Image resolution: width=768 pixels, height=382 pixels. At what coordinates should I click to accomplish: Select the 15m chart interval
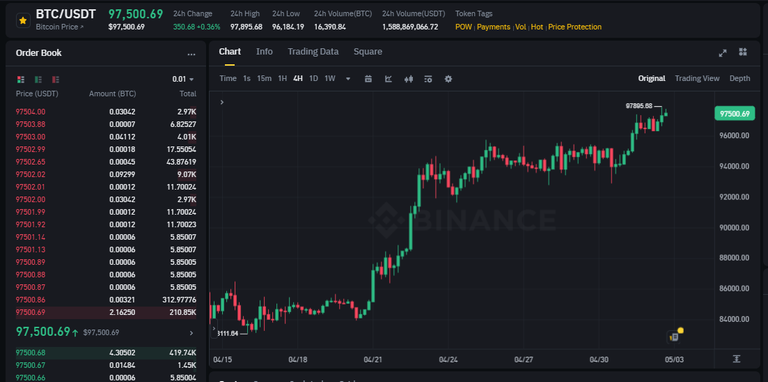[x=264, y=78]
